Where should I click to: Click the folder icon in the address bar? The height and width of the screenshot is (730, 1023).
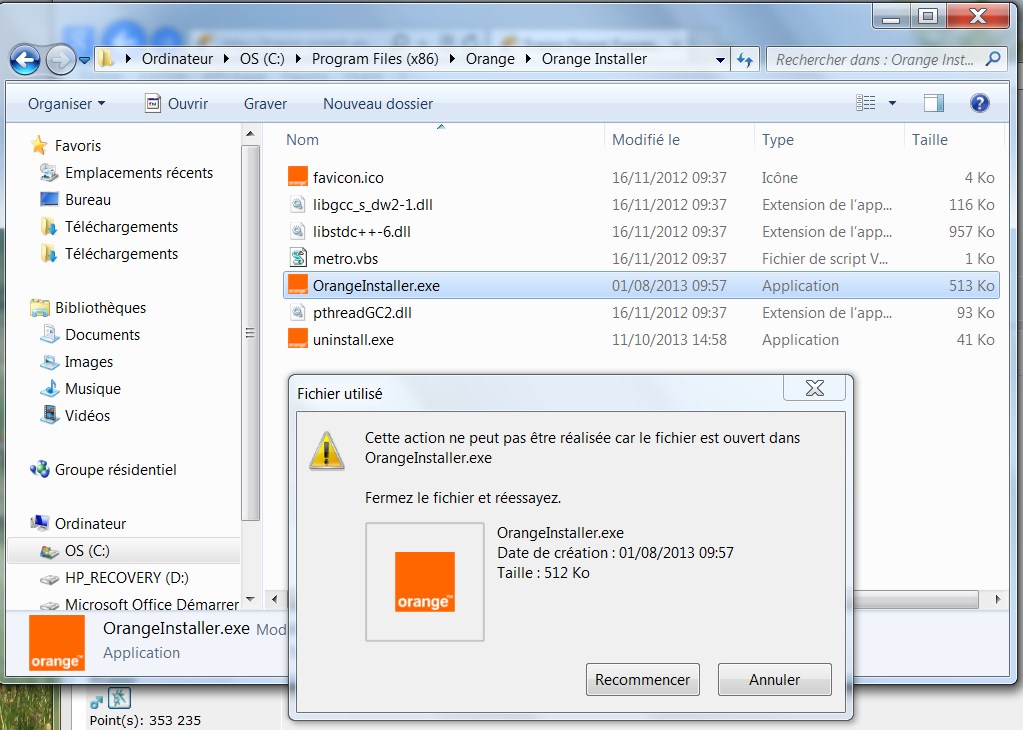click(106, 59)
